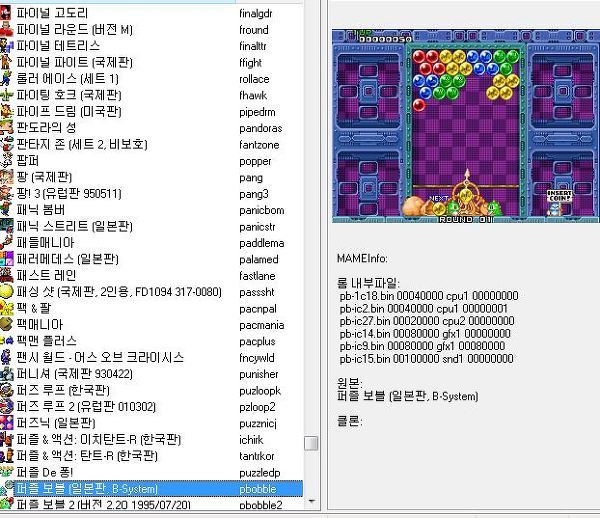Click the Puzzle Bobble screenshot preview
Screen dimensions: 600x518
(466, 126)
